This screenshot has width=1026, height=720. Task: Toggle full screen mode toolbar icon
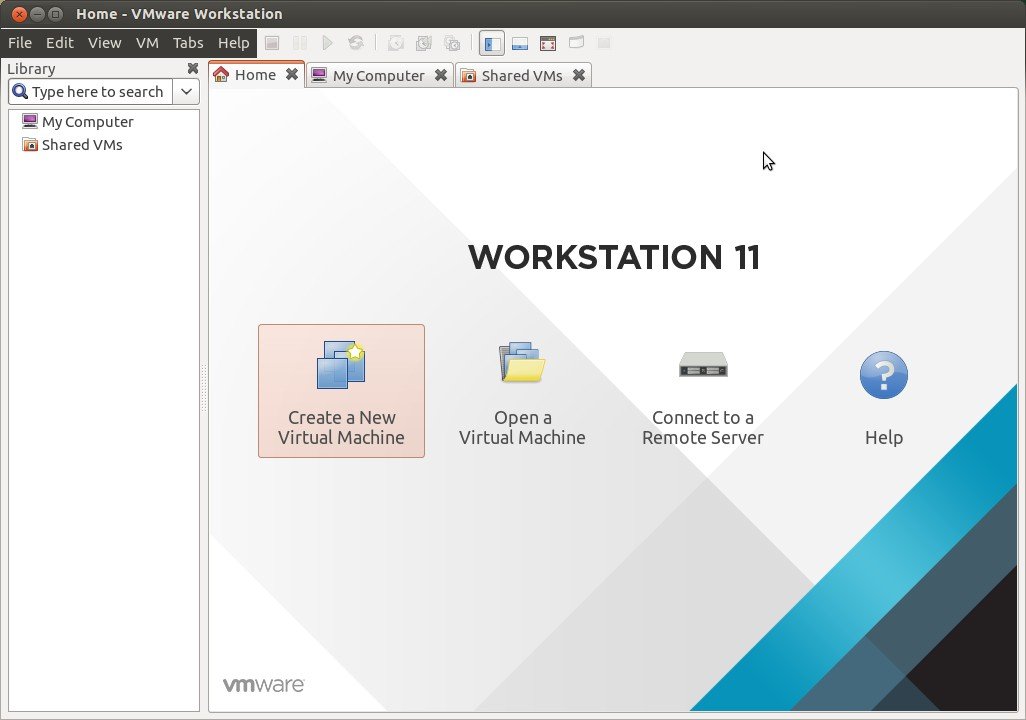tap(548, 43)
